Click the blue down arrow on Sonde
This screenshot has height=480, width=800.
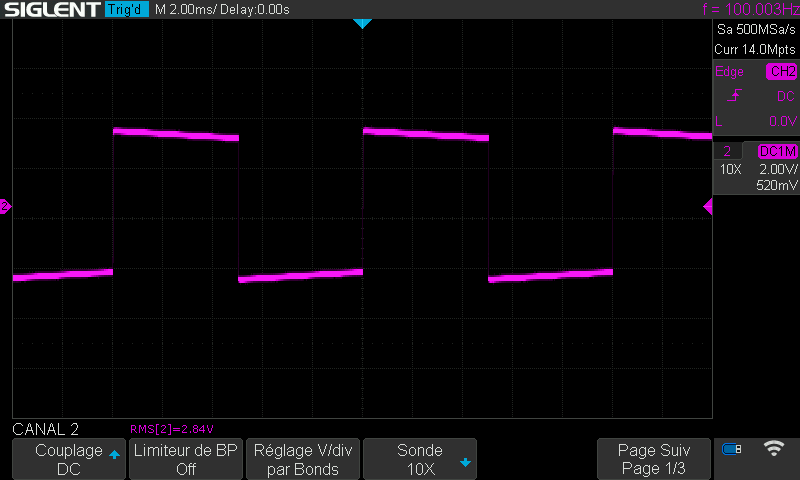[465, 462]
